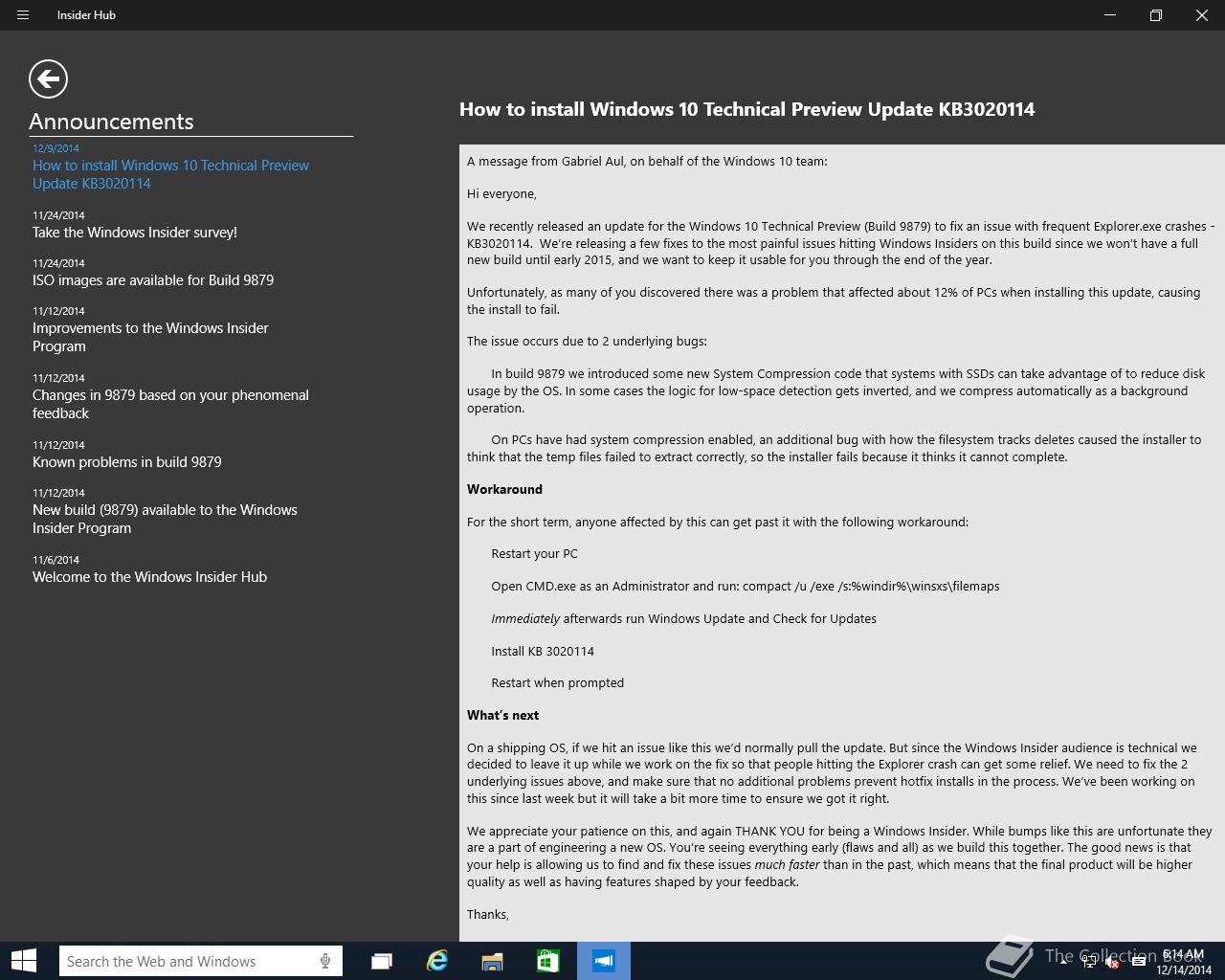Click the 'Restart your PC' step
Image resolution: width=1225 pixels, height=980 pixels.
click(x=534, y=554)
